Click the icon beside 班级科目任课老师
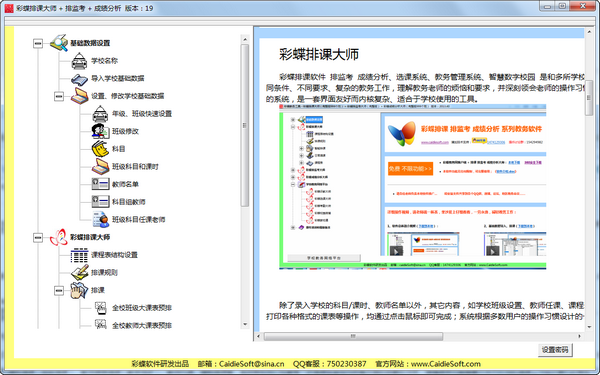Viewport: 600px width, 375px height. pyautogui.click(x=101, y=219)
